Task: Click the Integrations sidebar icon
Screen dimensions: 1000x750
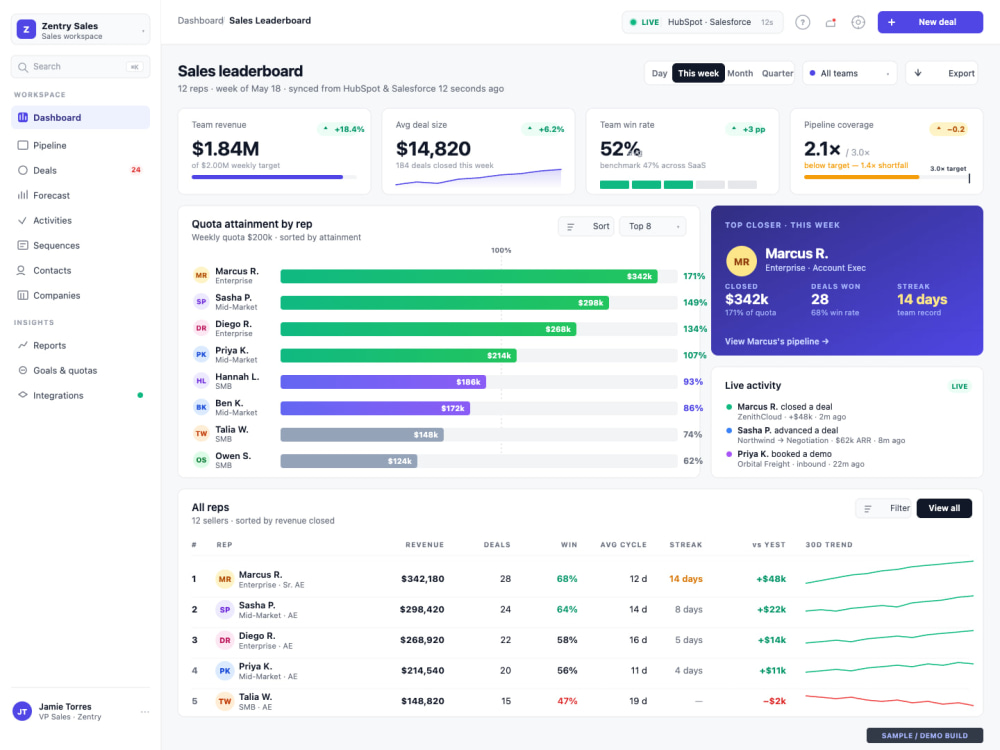Action: 23,395
